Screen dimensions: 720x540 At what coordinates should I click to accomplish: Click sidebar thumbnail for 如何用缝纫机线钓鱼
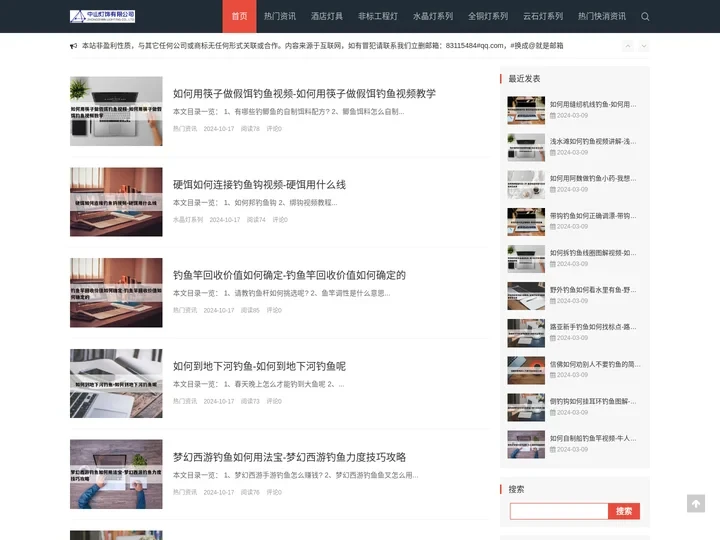click(526, 110)
